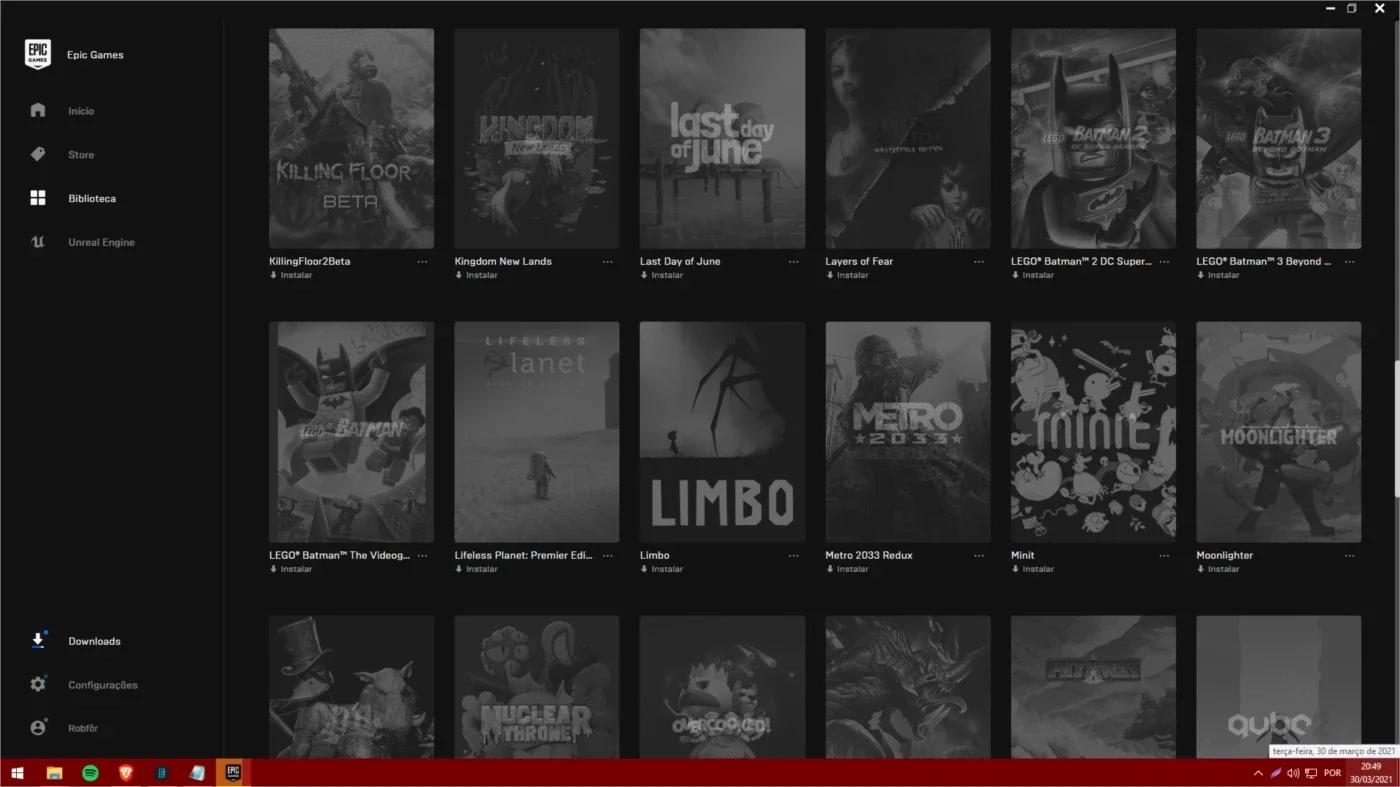1400x787 pixels.
Task: Click Instalar under Minit
Action: pos(1033,569)
